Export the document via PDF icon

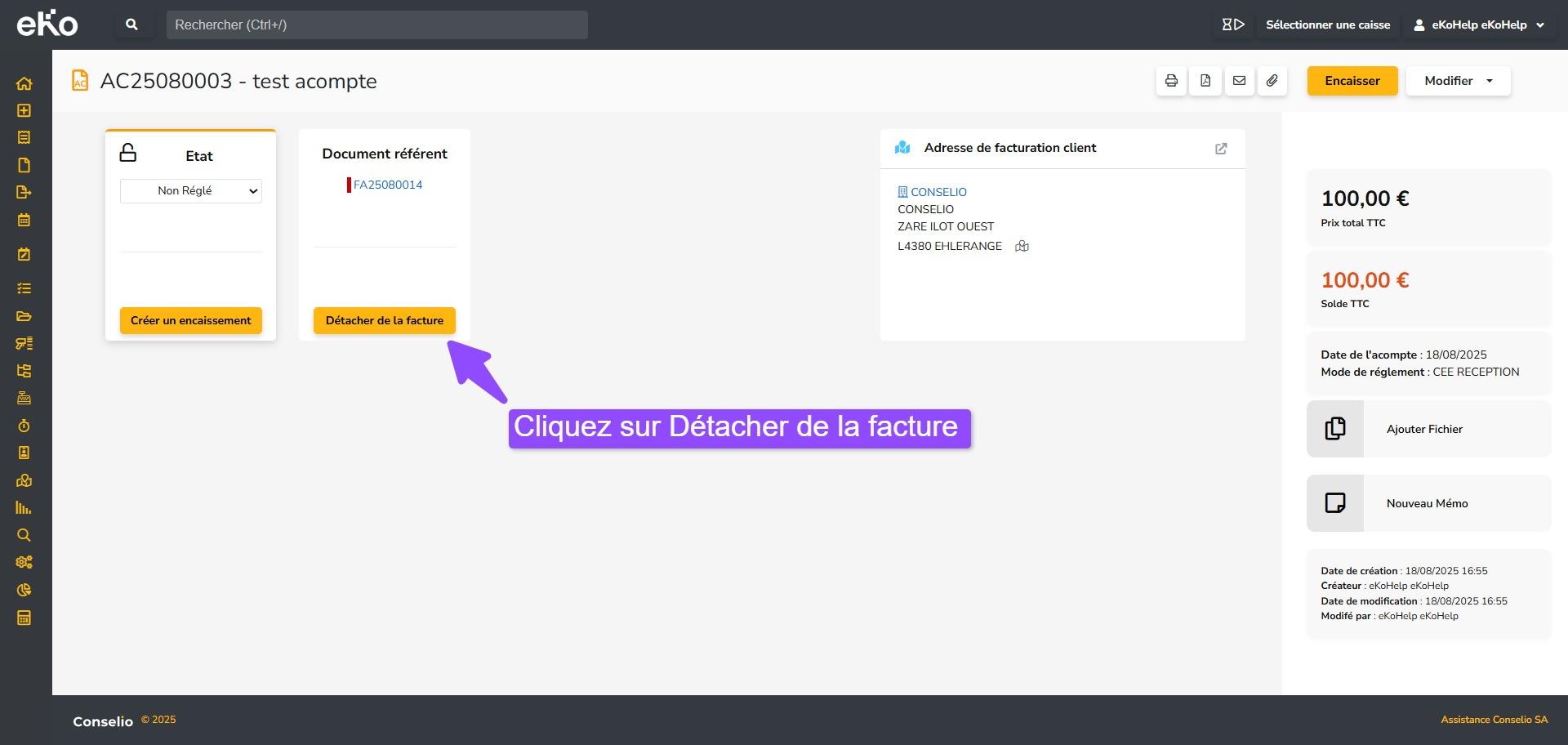tap(1205, 81)
